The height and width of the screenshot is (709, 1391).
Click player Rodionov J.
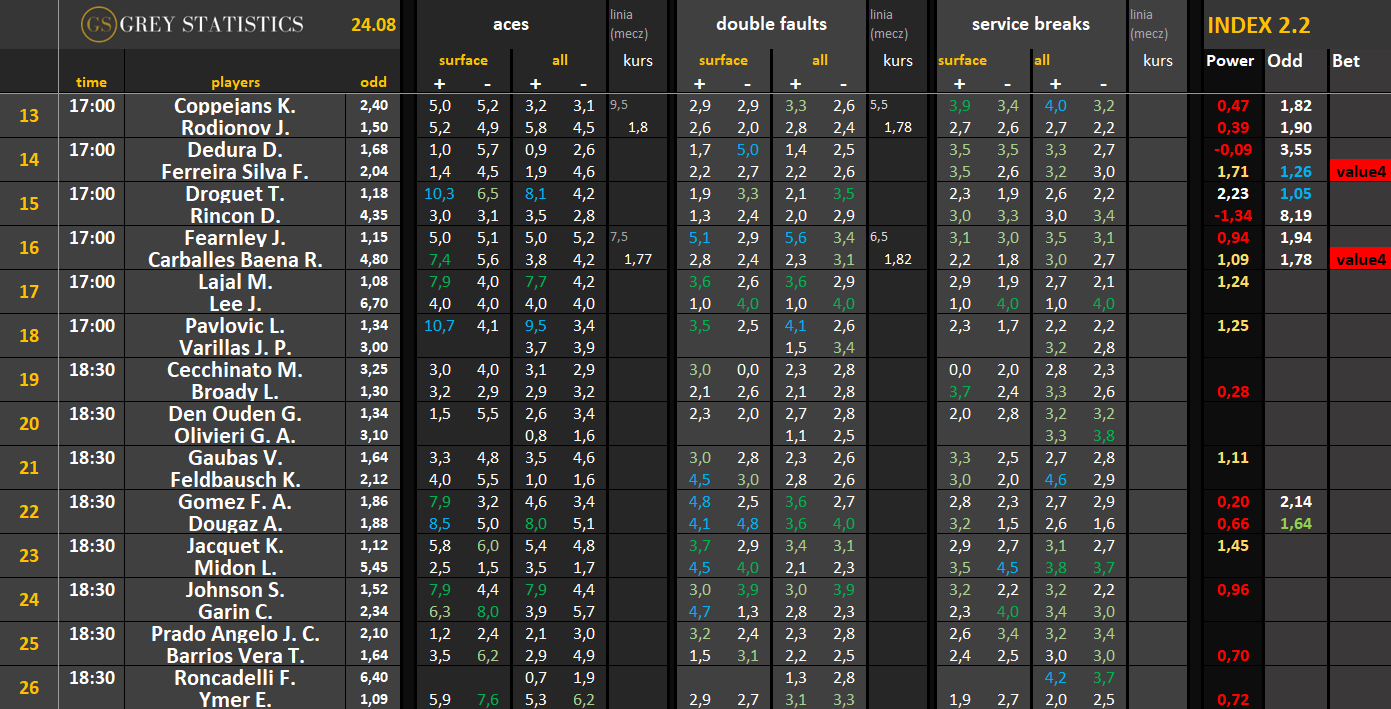click(235, 128)
